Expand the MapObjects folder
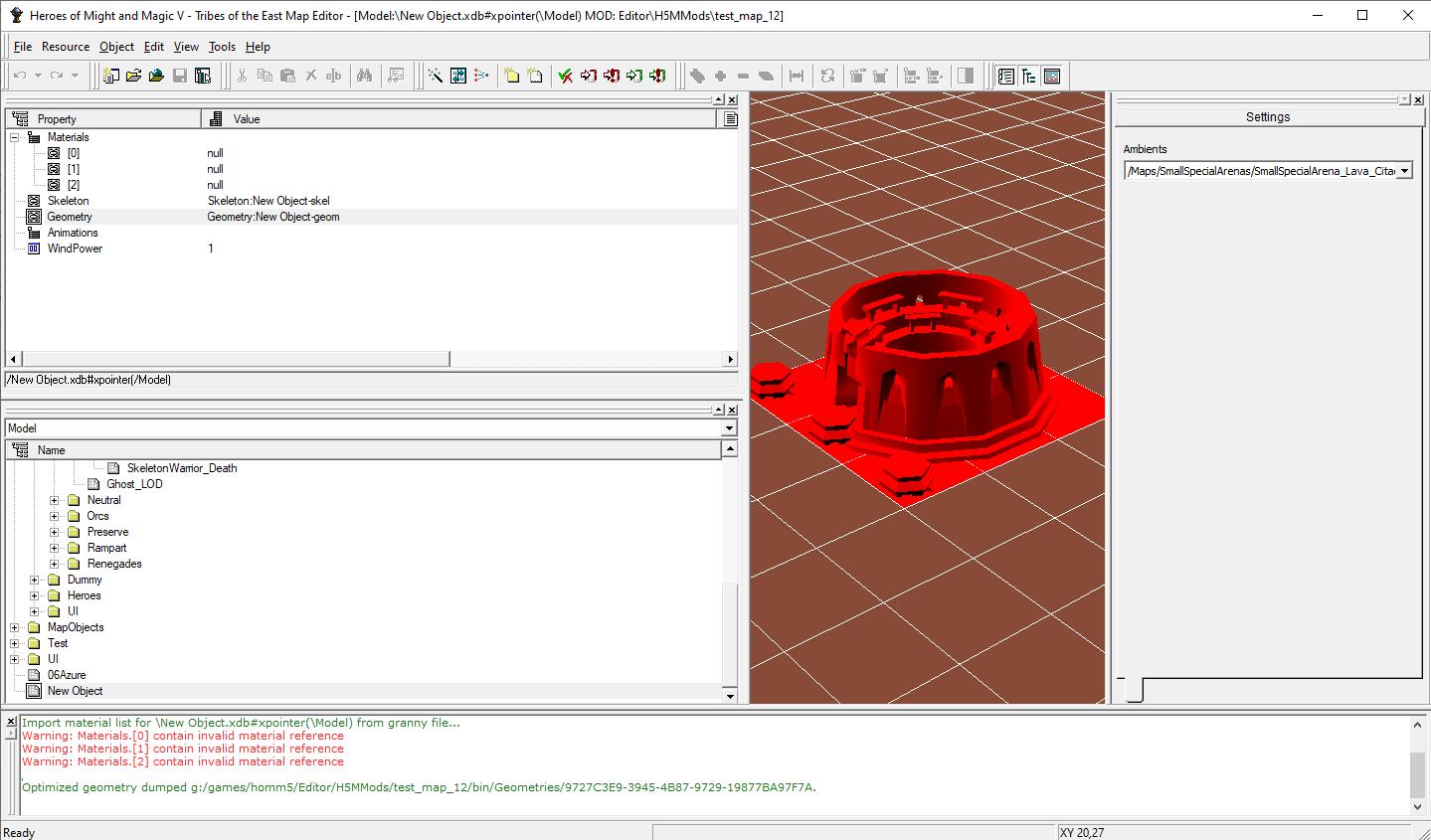 coord(15,627)
